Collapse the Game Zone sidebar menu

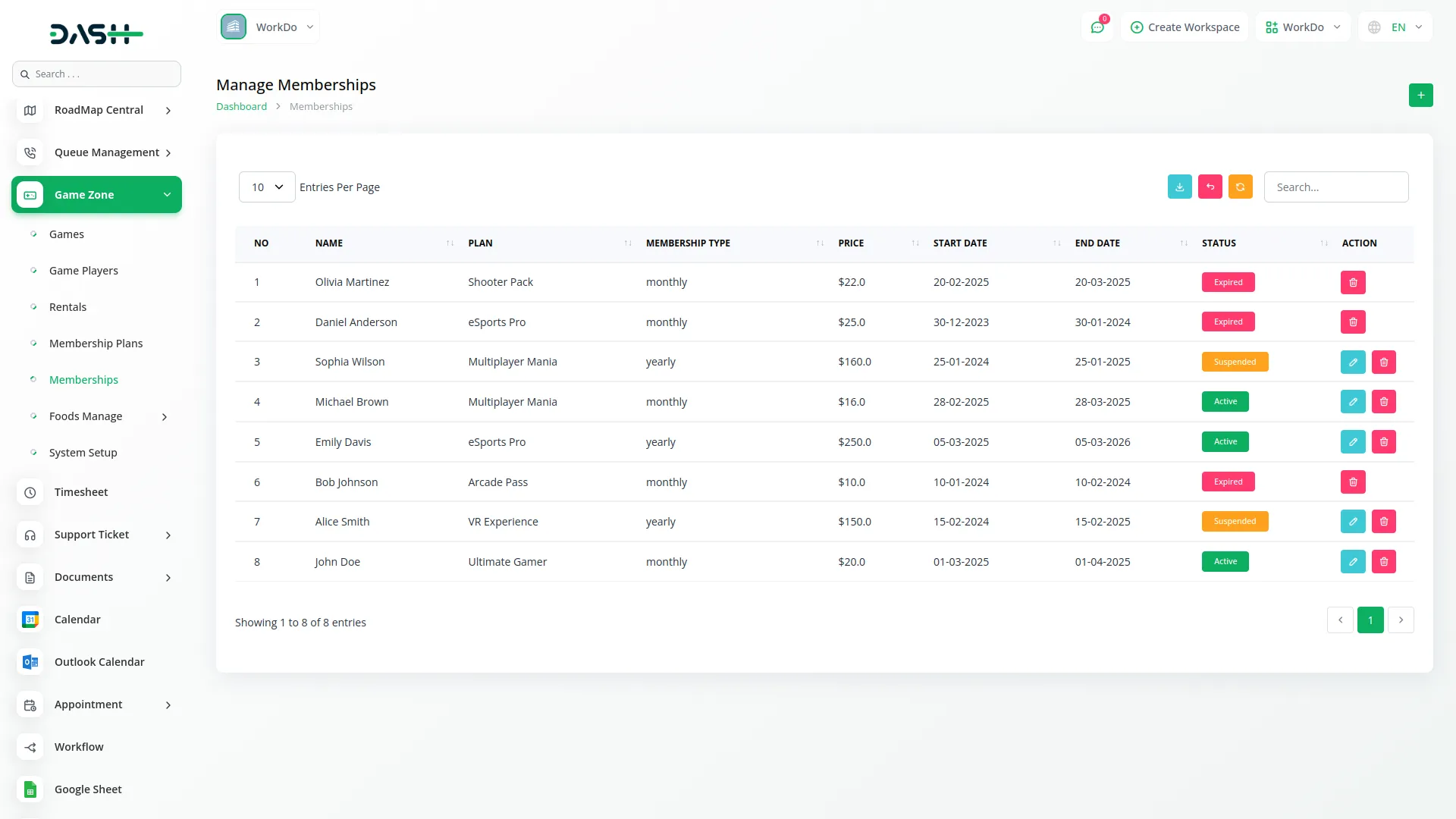(96, 195)
